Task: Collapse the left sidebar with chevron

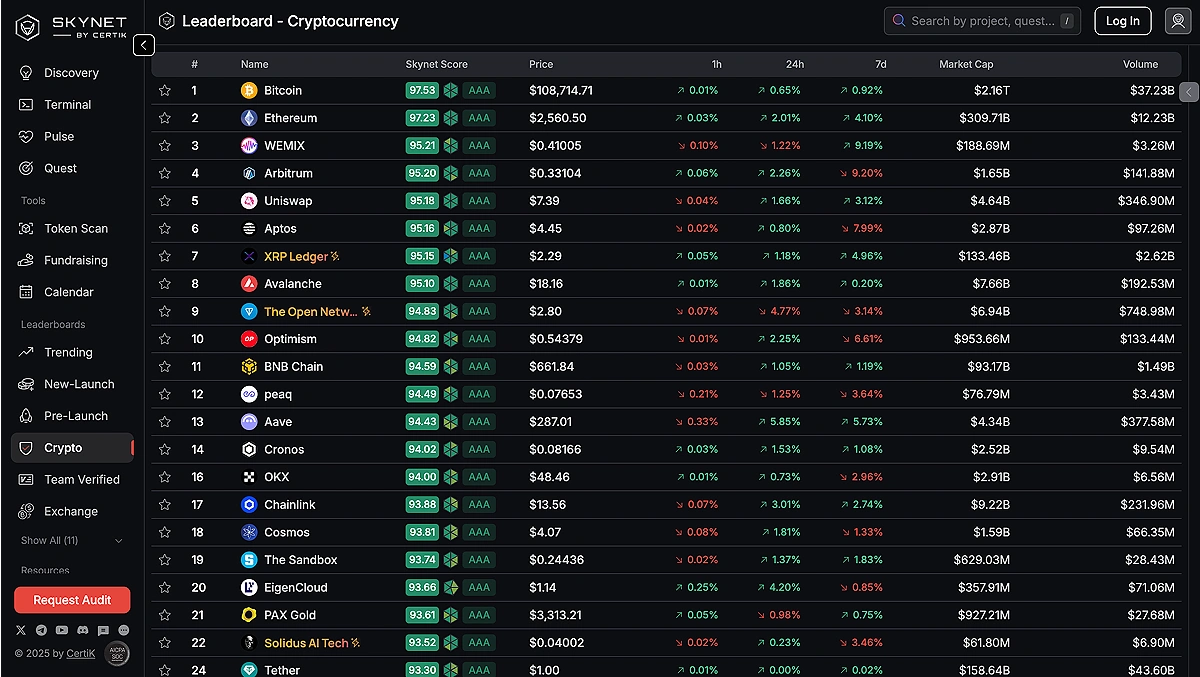Action: [144, 45]
